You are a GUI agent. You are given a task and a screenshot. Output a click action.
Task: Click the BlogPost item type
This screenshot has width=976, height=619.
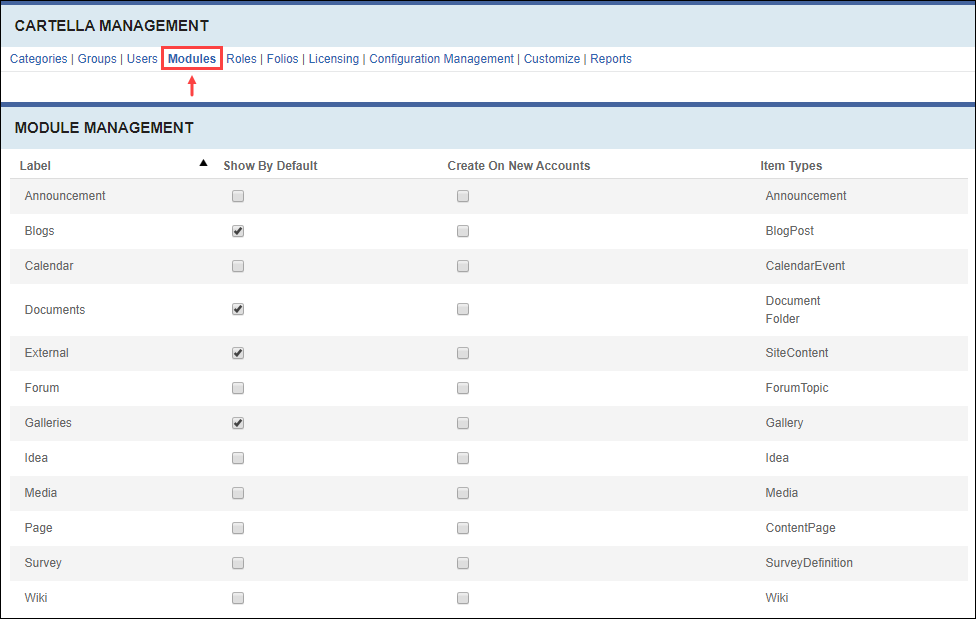click(x=789, y=230)
